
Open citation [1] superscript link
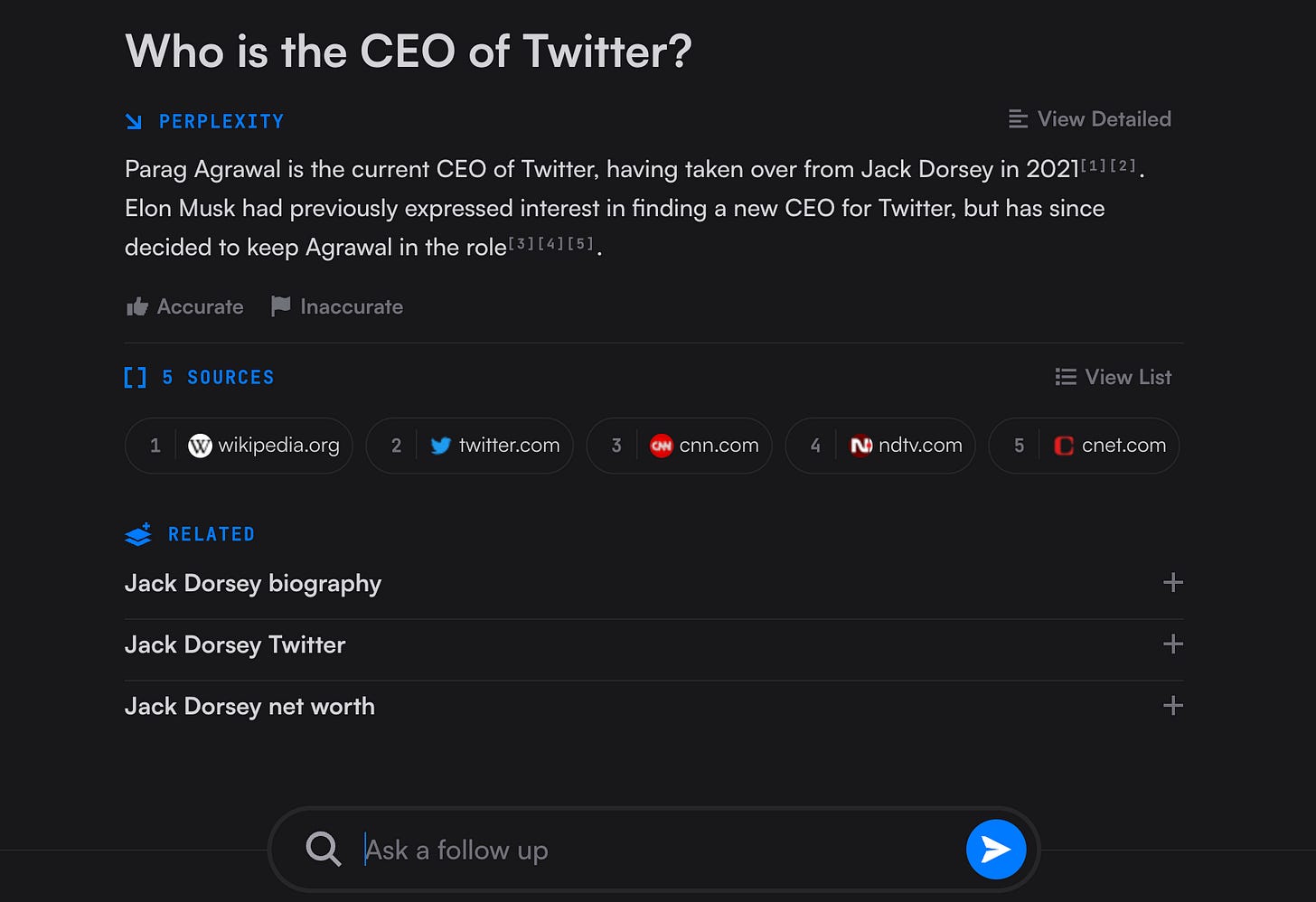1094,165
